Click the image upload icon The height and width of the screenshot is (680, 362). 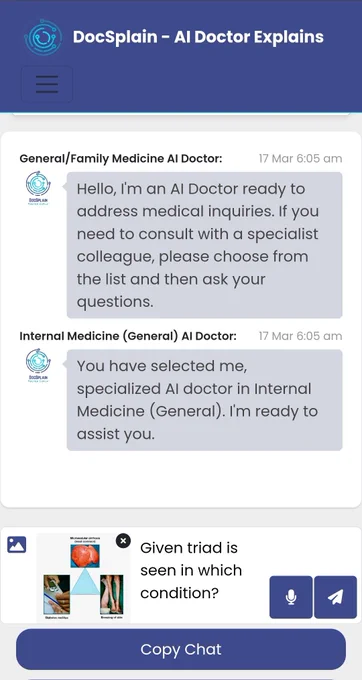point(17,544)
